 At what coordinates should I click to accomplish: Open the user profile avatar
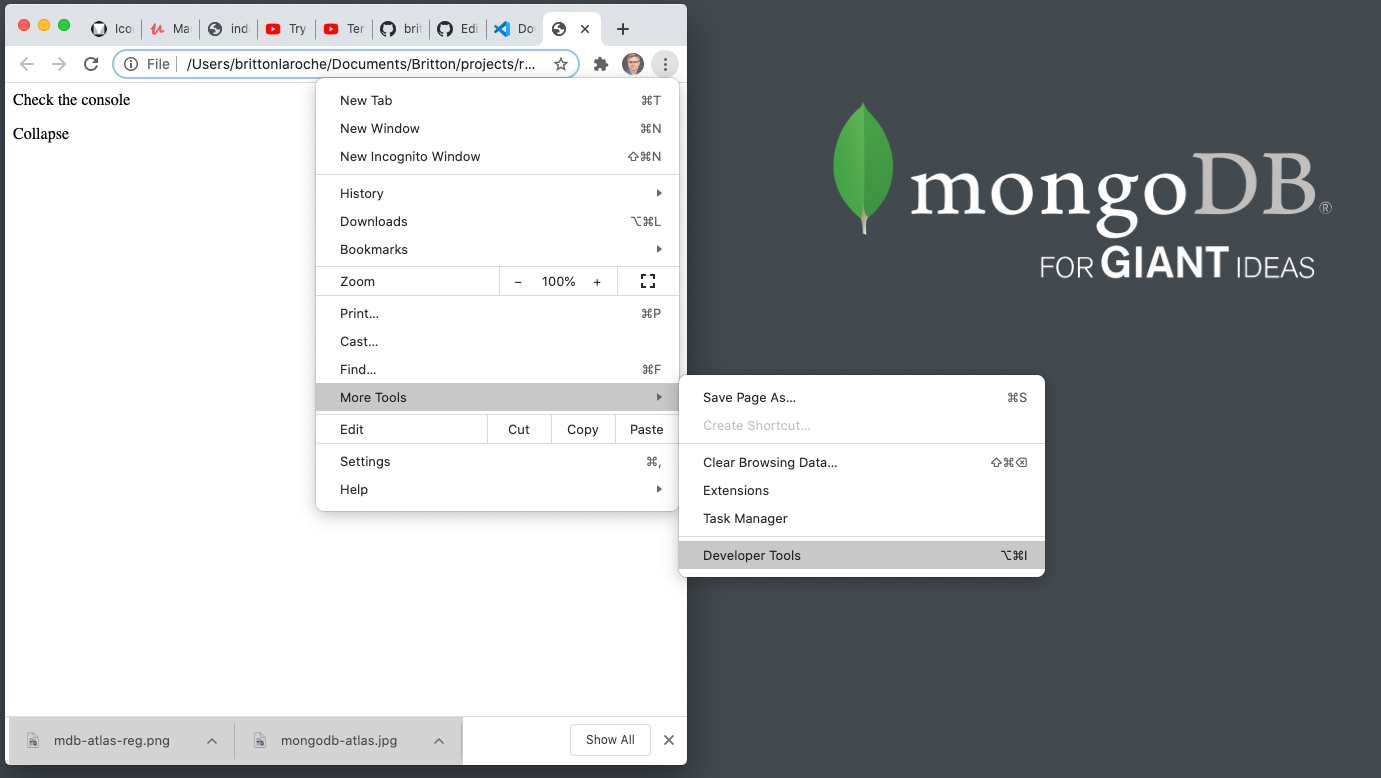633,64
